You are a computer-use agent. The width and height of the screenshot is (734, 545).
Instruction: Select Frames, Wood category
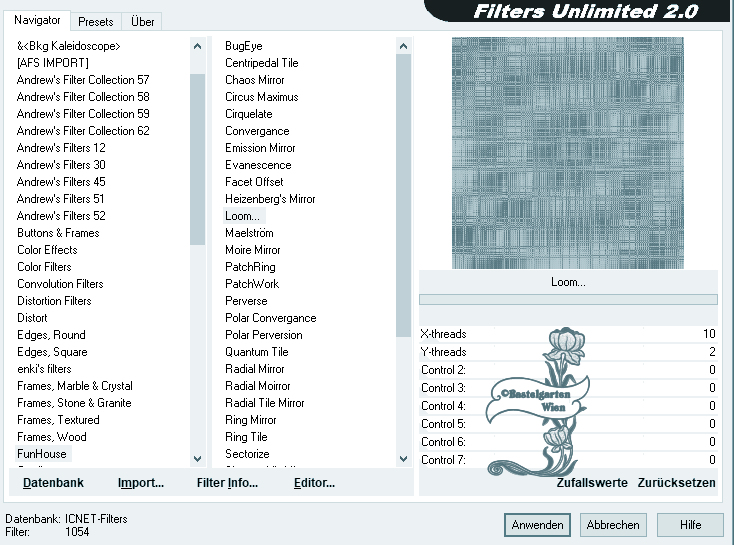52,437
